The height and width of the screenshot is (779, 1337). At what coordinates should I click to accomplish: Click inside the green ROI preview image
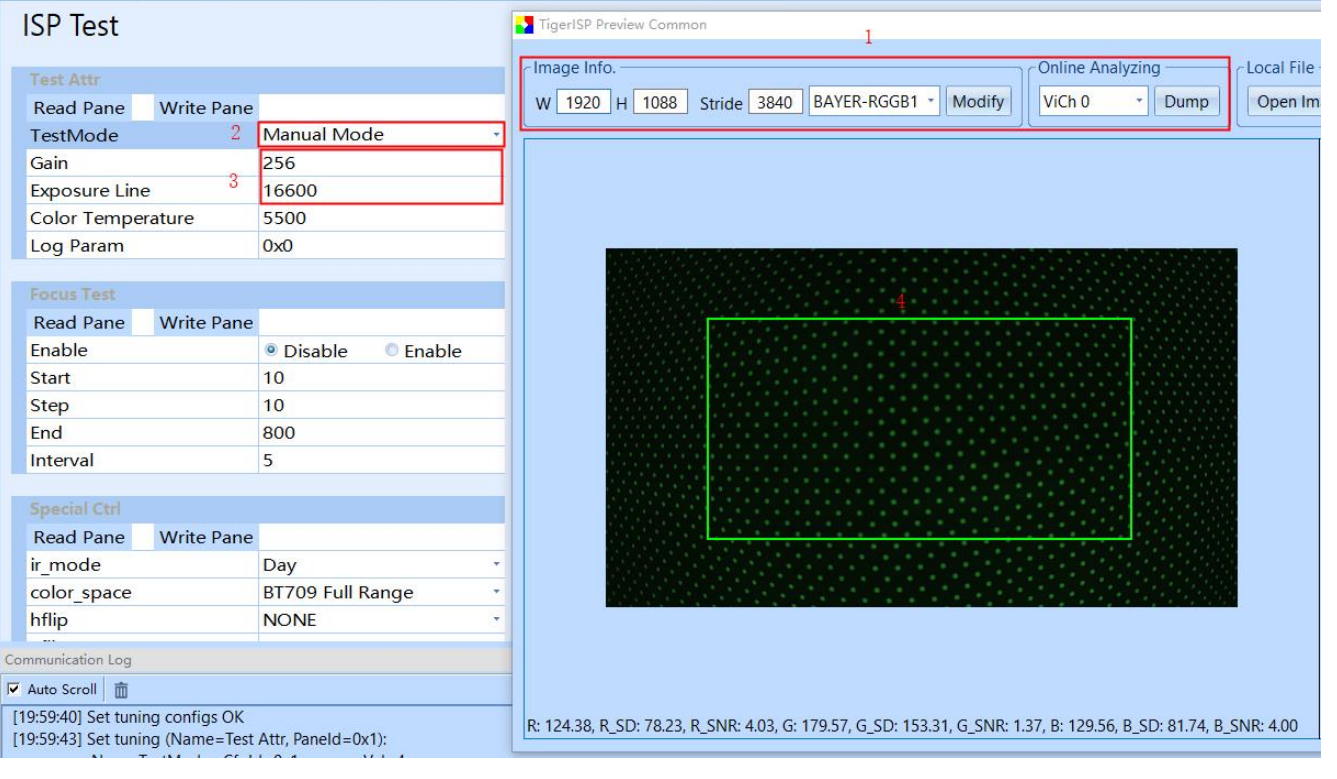pyautogui.click(x=919, y=430)
